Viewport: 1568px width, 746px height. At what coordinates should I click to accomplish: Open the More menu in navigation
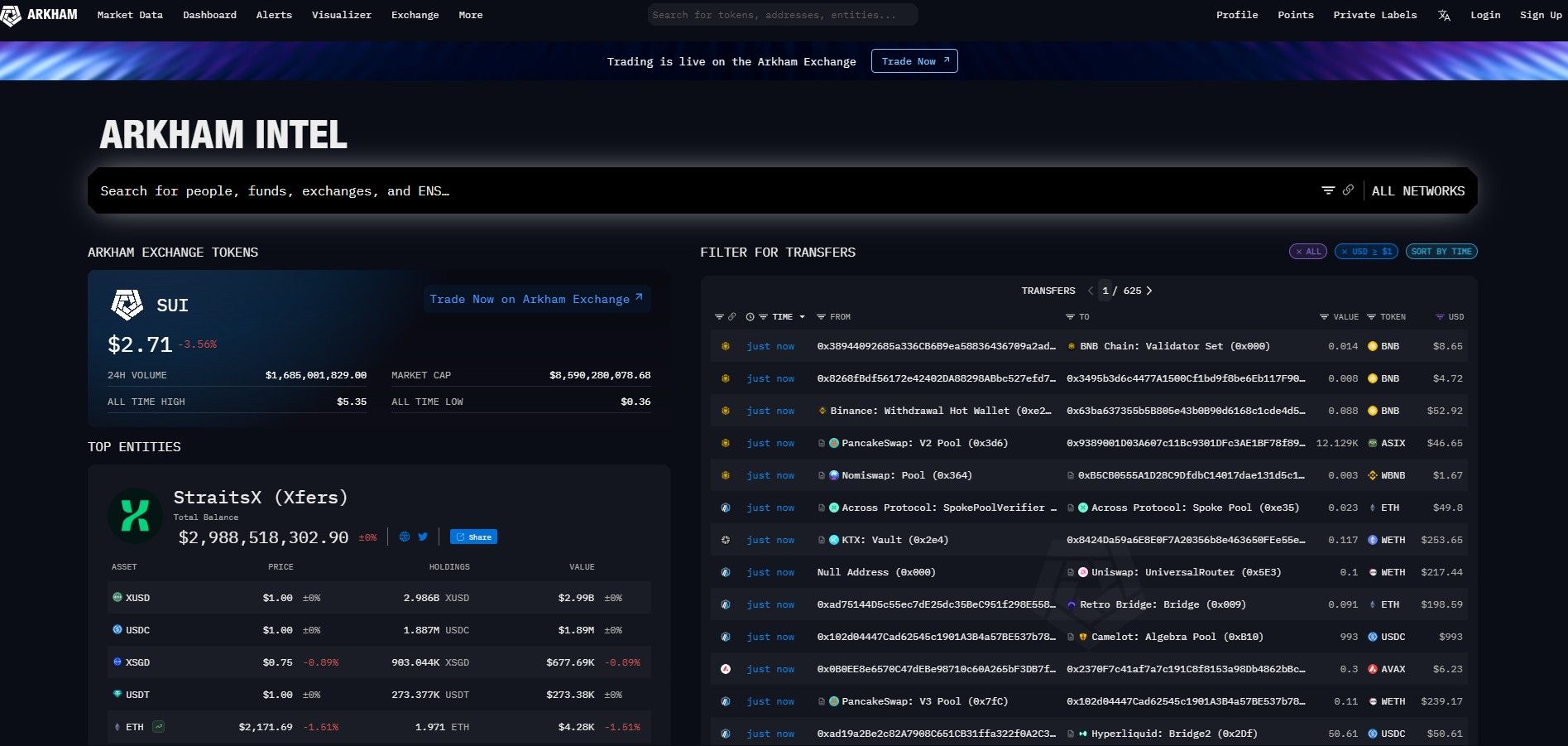coord(470,15)
